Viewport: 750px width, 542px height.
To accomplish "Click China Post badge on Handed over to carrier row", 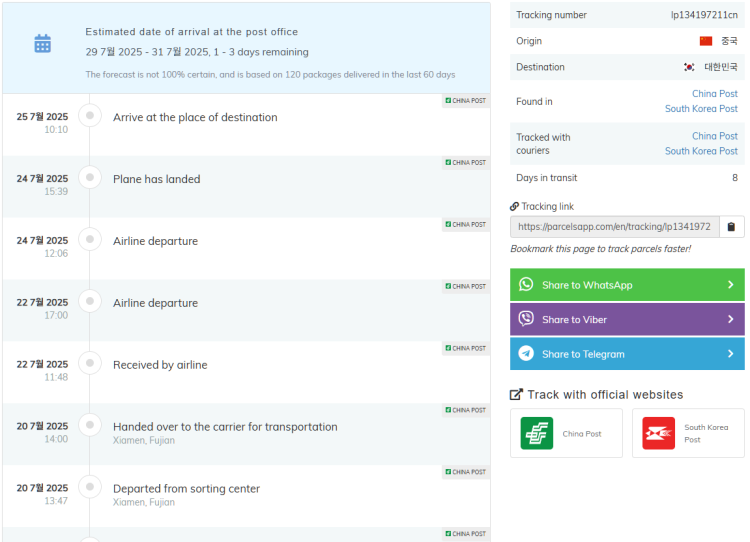I will pyautogui.click(x=466, y=410).
